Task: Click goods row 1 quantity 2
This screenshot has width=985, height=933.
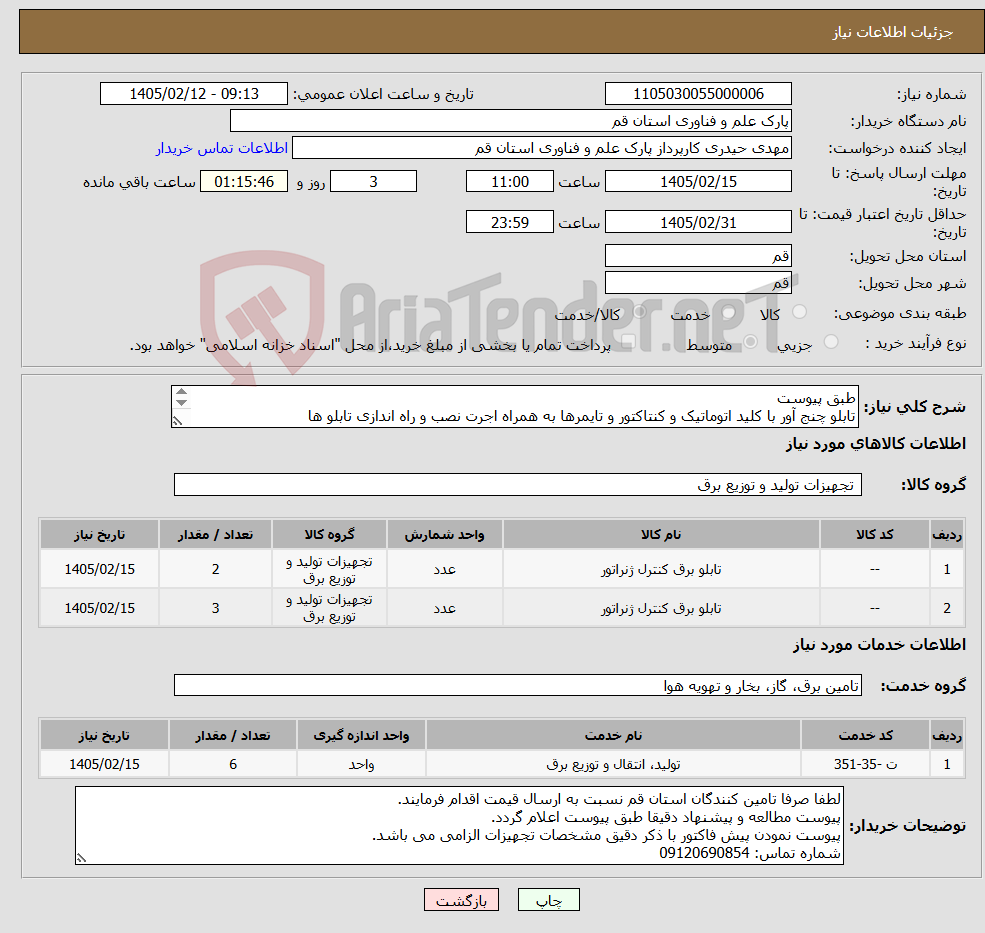Action: (x=215, y=569)
